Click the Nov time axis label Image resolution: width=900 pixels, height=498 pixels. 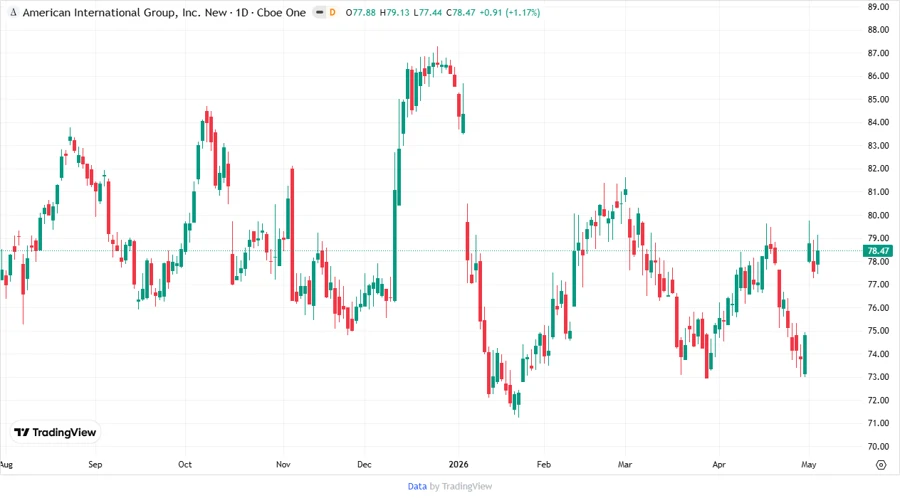click(x=283, y=465)
